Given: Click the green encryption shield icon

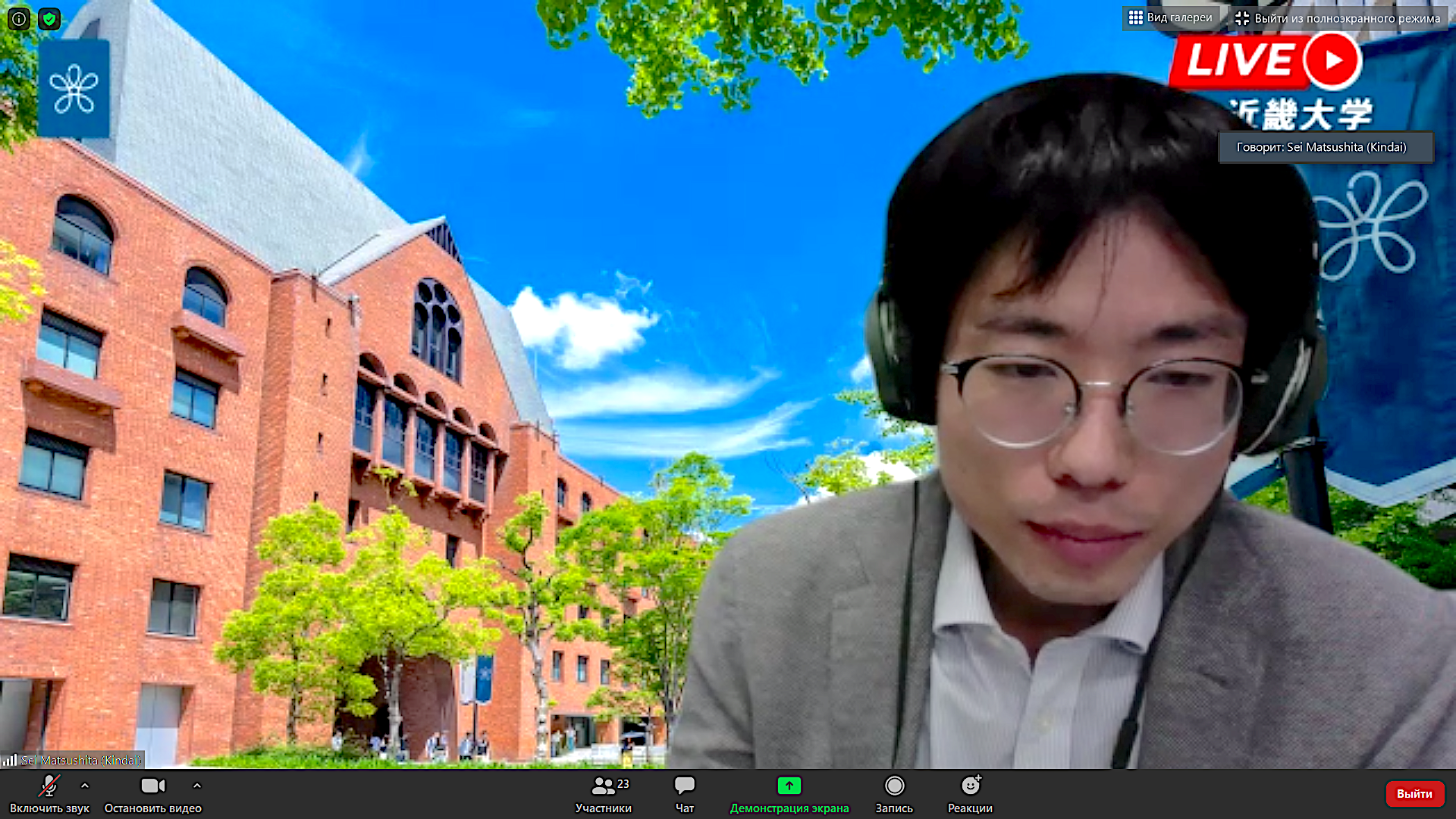Looking at the screenshot, I should 49,19.
